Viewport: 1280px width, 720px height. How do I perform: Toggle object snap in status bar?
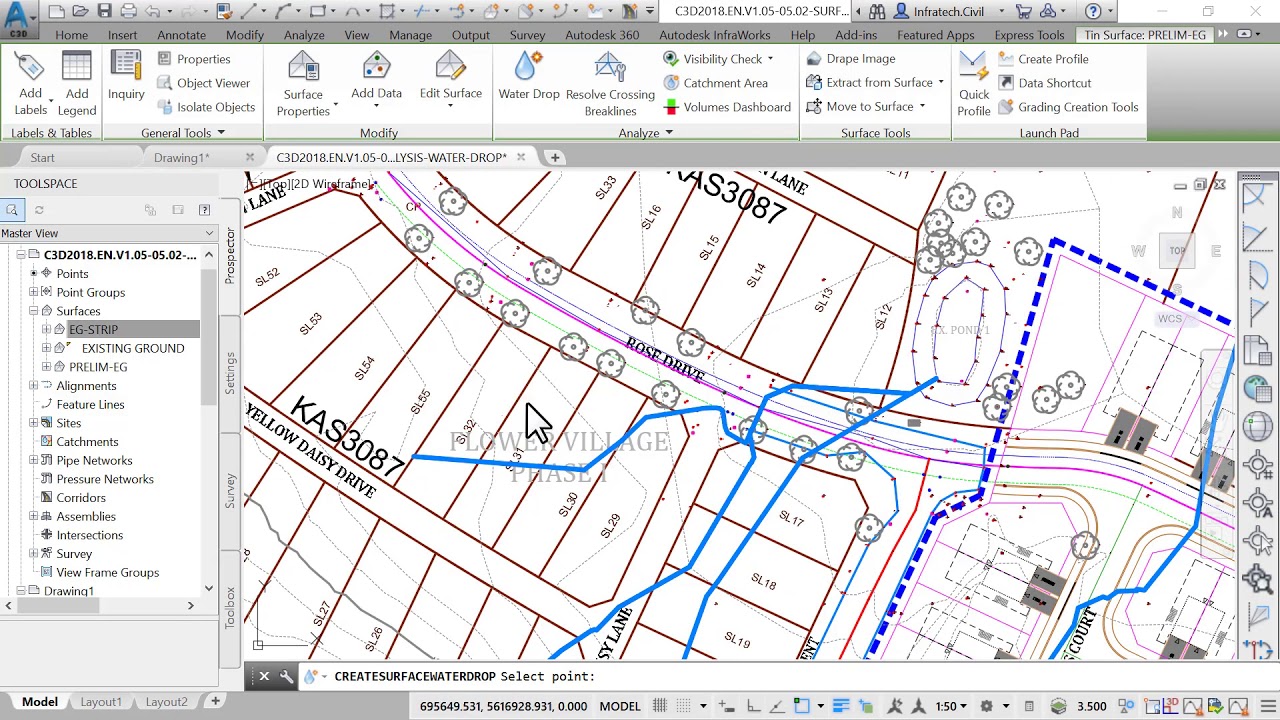click(x=801, y=706)
